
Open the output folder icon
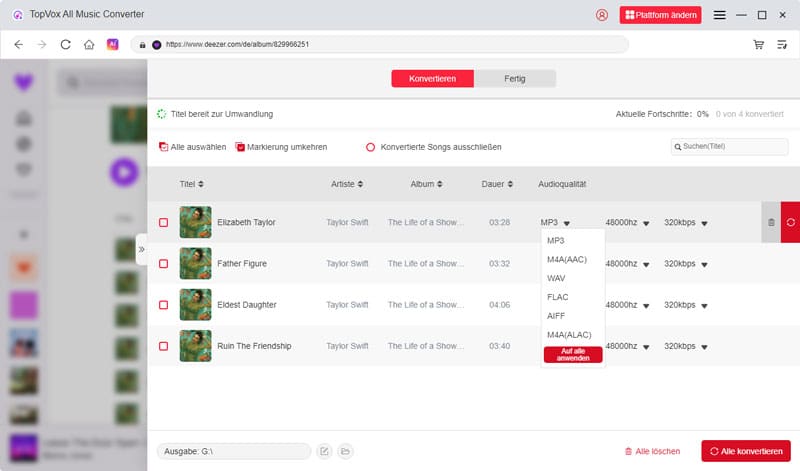[x=345, y=452]
